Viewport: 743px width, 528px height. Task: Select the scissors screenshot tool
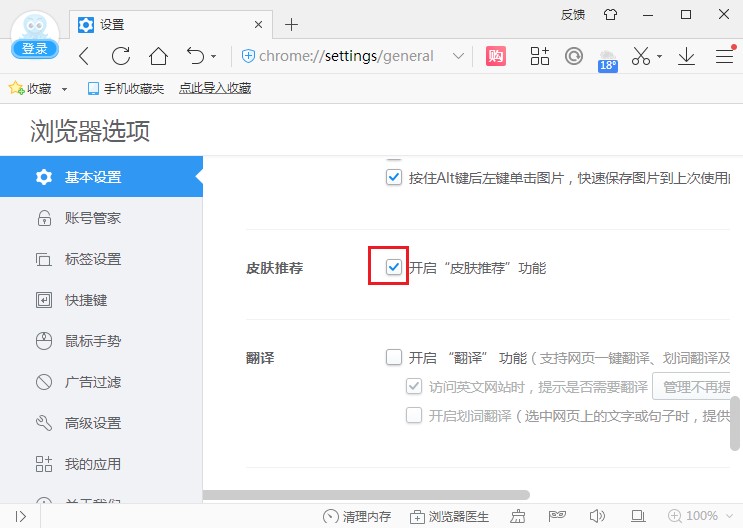(641, 56)
